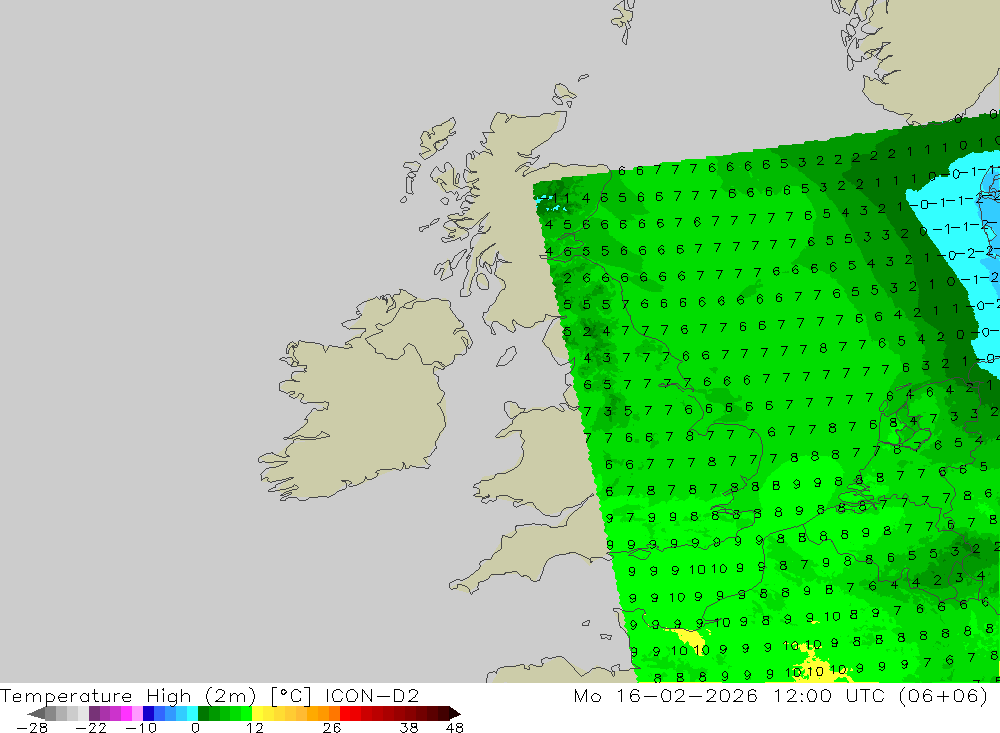Click the Shetland Islands at the top of the map
Image resolution: width=1000 pixels, height=733 pixels.
(624, 19)
